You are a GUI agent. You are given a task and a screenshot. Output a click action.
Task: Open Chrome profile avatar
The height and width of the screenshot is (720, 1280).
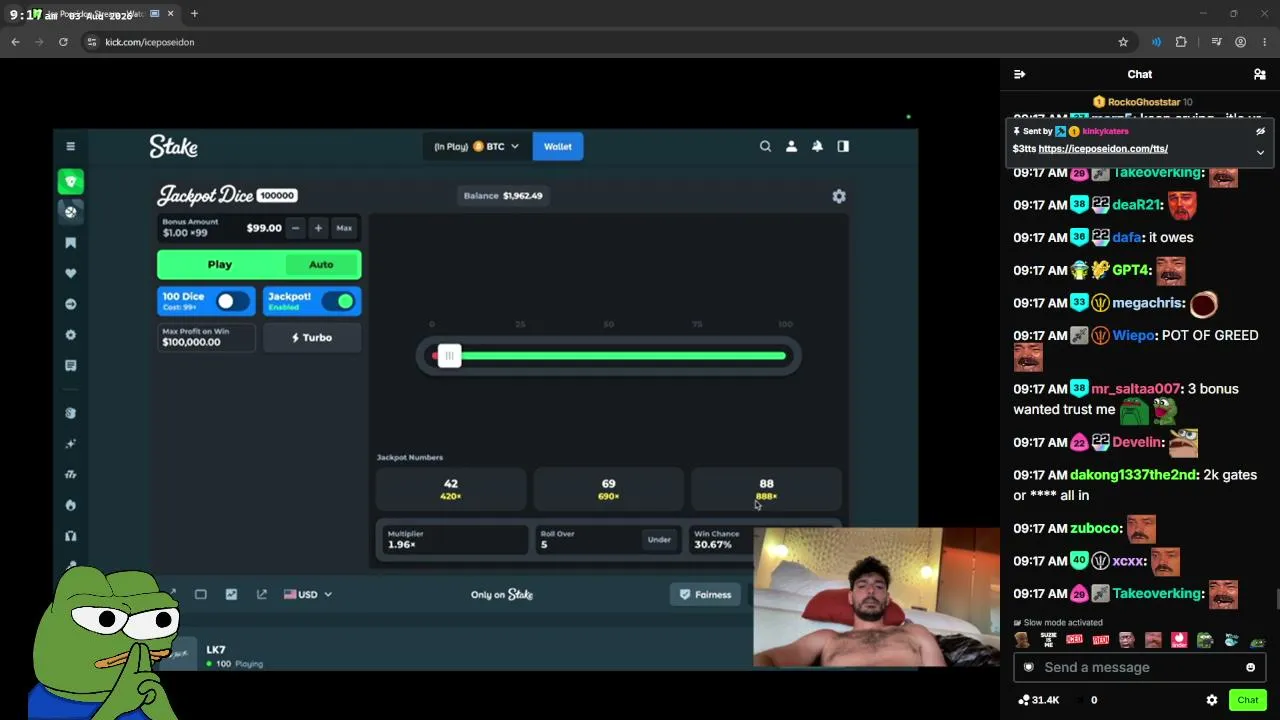point(1240,42)
